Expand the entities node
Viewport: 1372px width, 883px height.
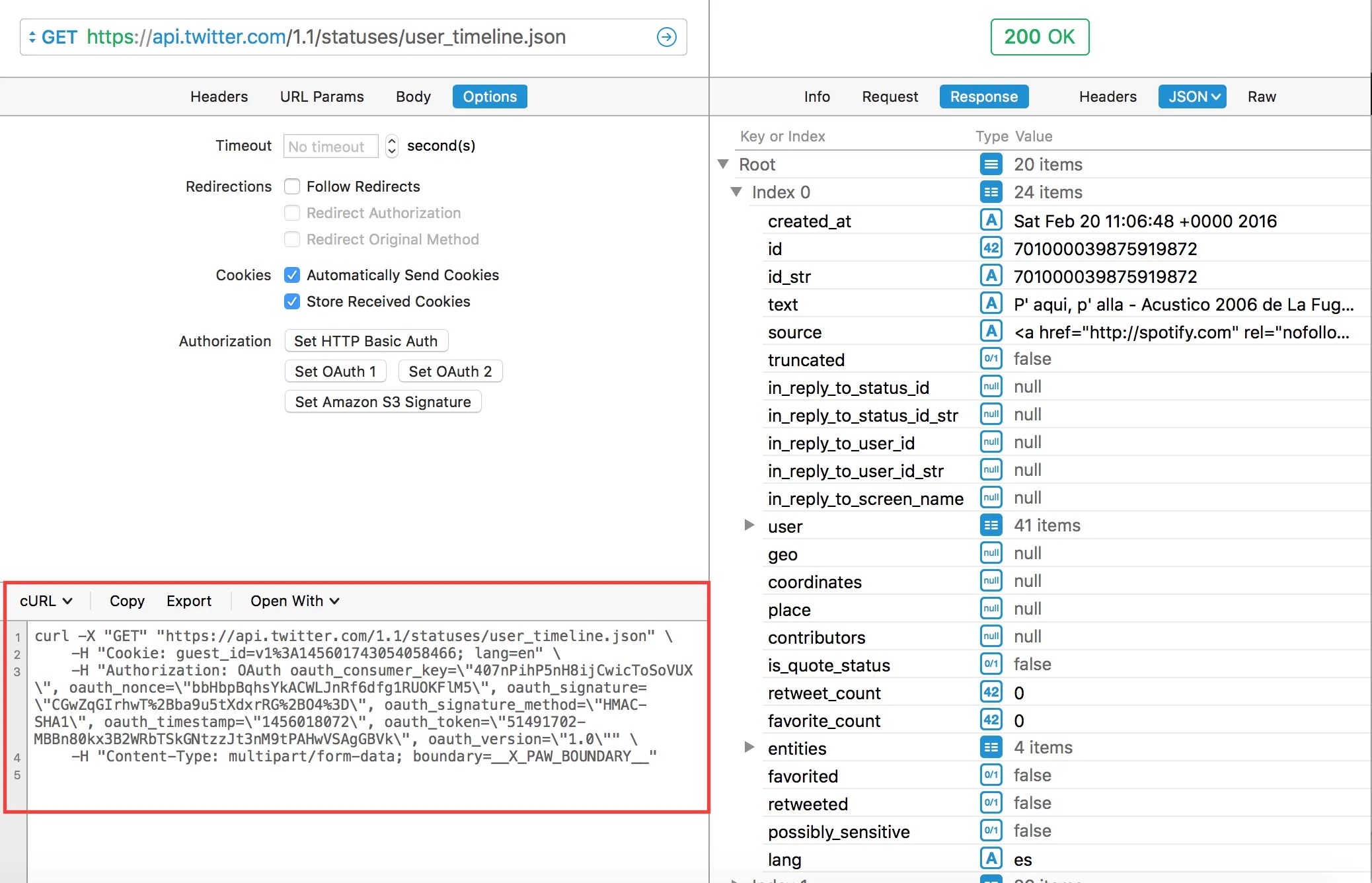[749, 747]
